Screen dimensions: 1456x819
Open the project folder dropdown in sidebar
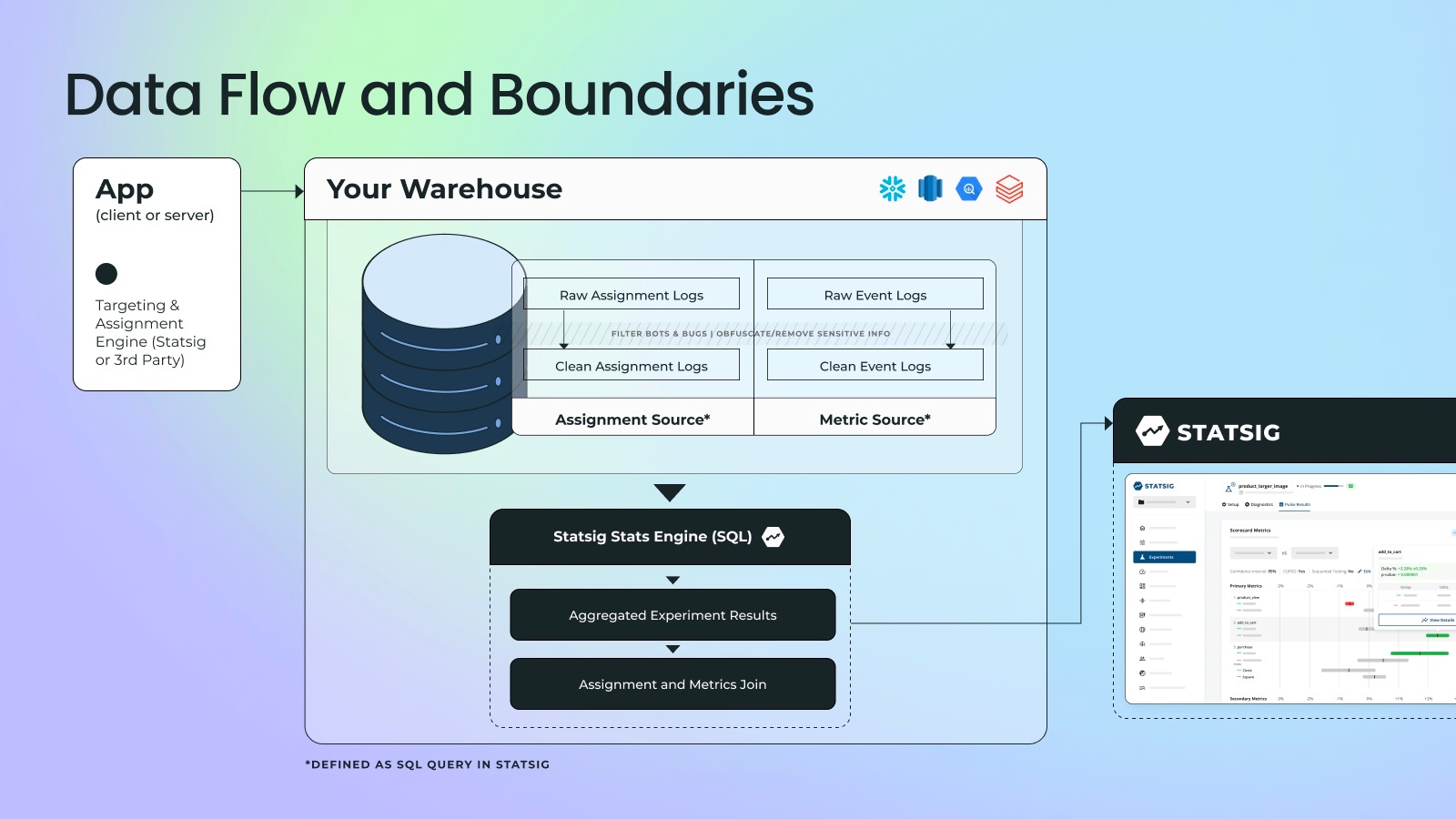click(x=1165, y=502)
